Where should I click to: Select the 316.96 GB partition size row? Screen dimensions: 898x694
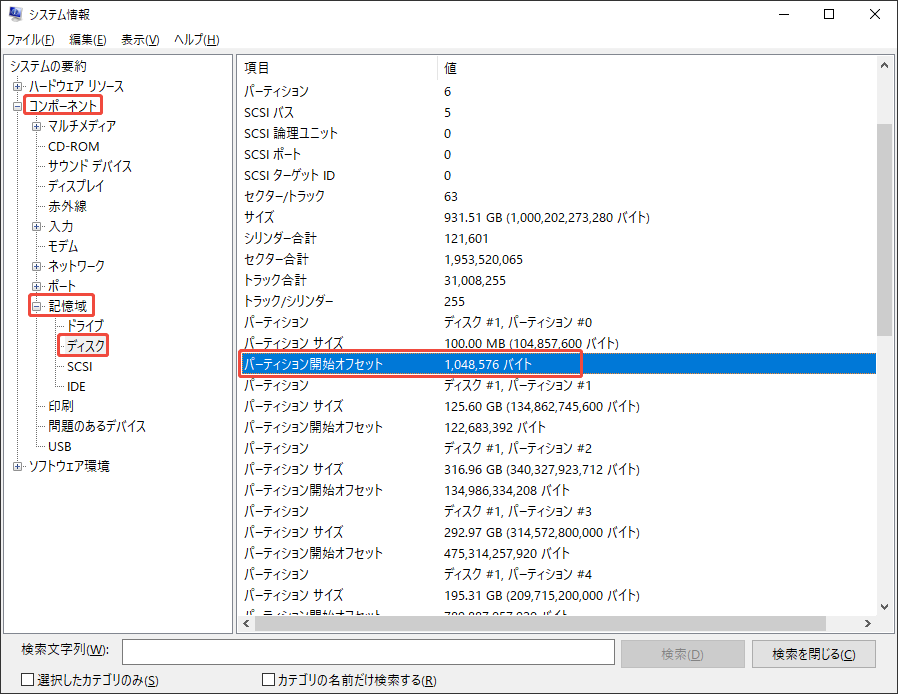[x=557, y=470]
